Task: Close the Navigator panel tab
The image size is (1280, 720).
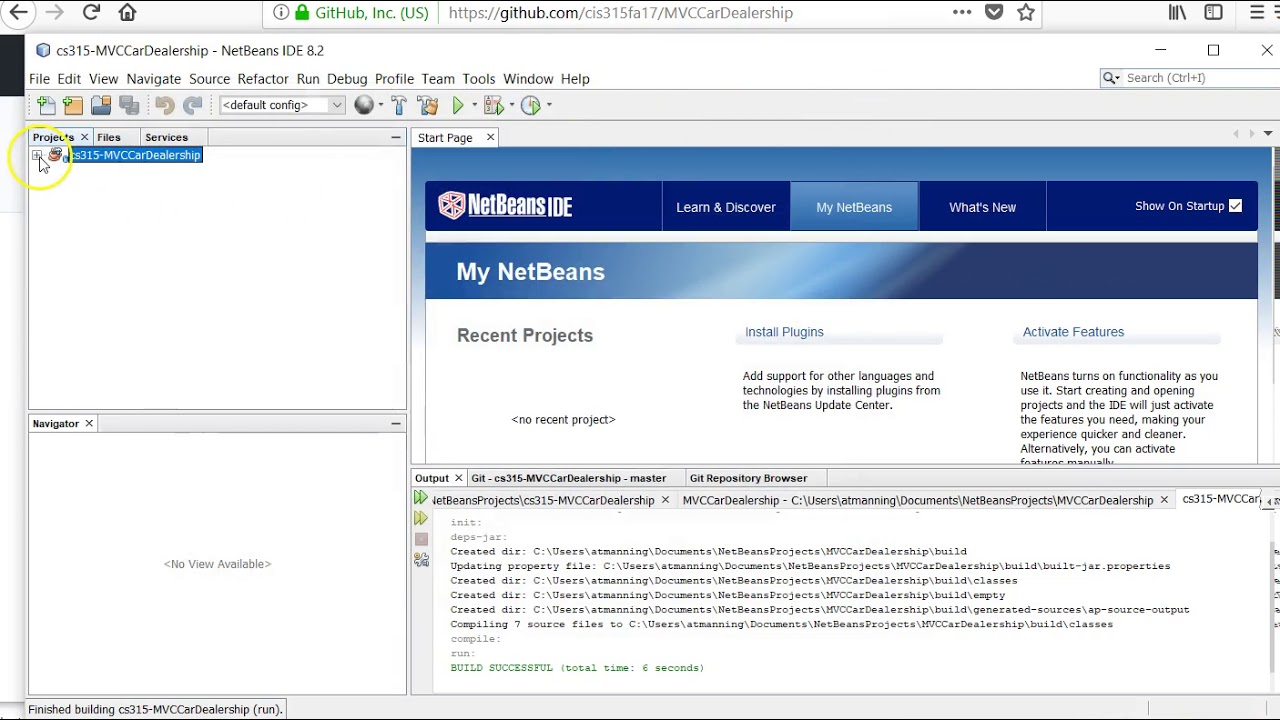Action: (89, 424)
